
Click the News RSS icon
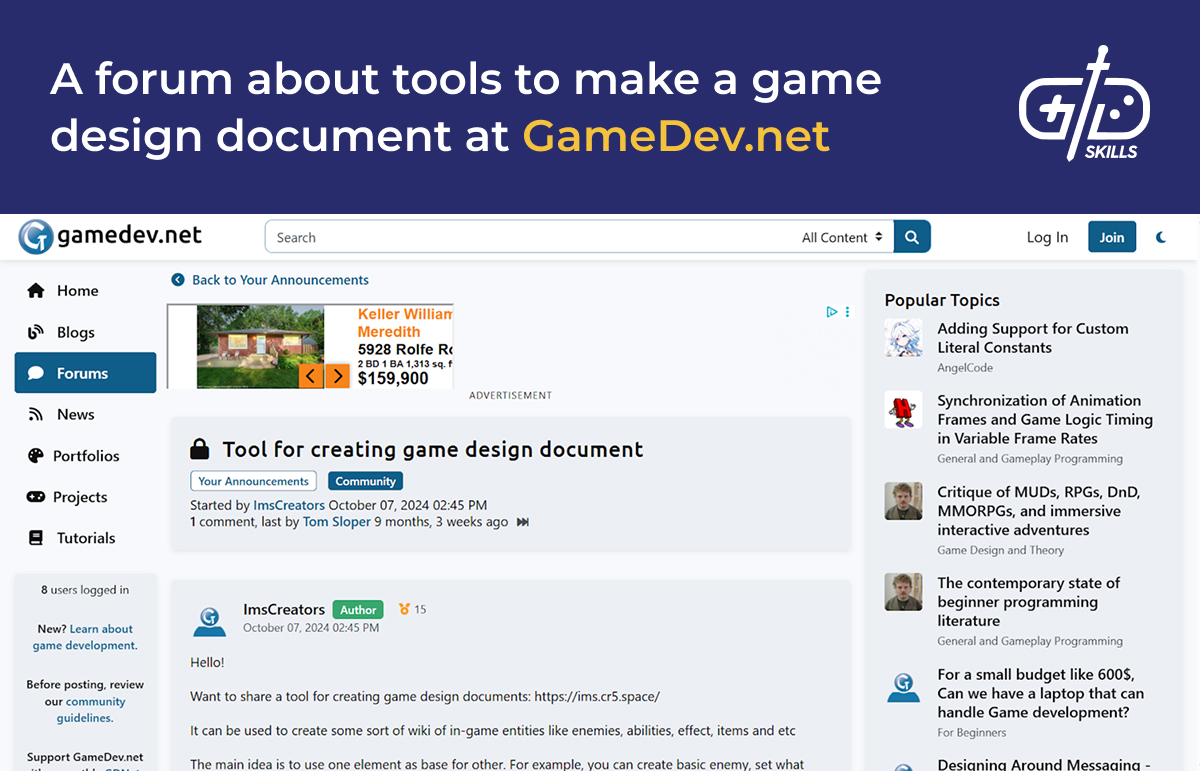coord(36,414)
